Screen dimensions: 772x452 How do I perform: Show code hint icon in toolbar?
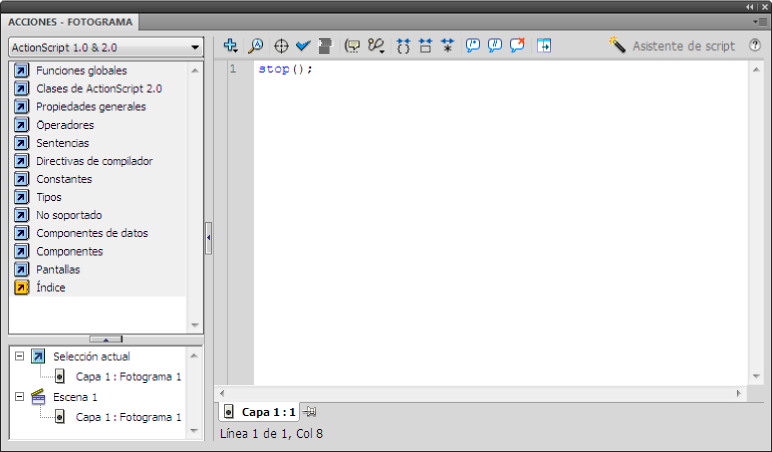point(352,46)
